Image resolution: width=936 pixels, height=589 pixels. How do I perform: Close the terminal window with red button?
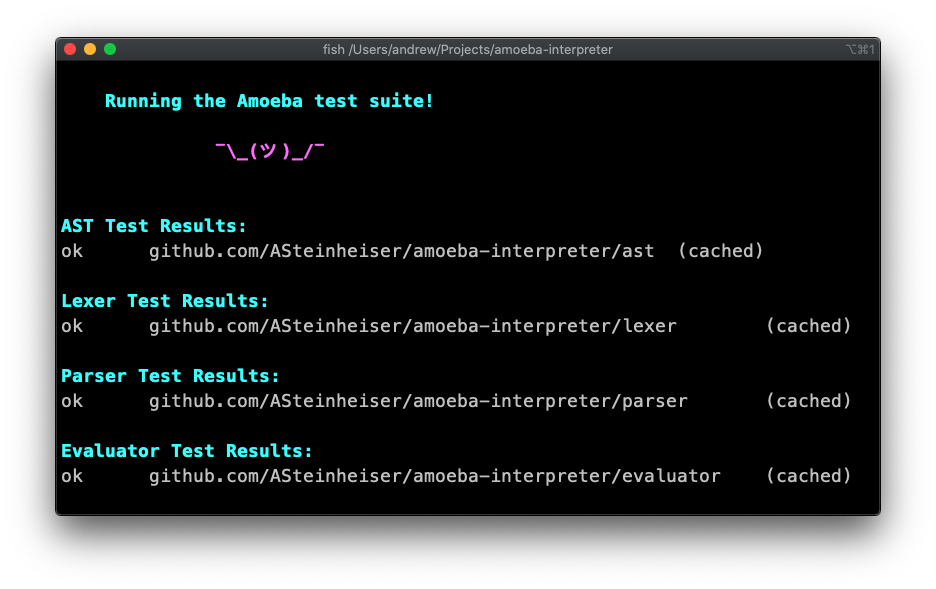click(70, 50)
